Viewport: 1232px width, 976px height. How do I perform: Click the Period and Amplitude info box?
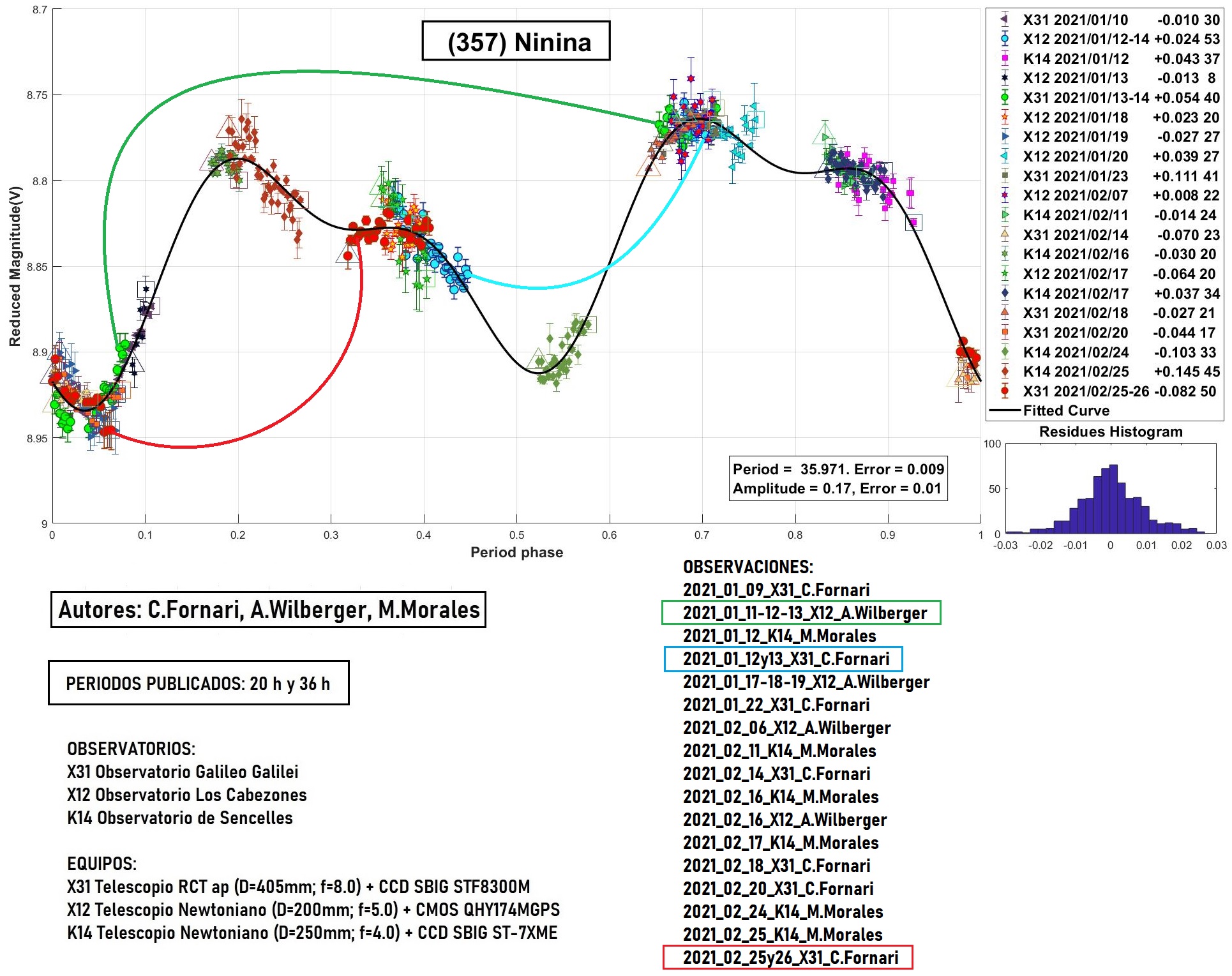pyautogui.click(x=838, y=479)
